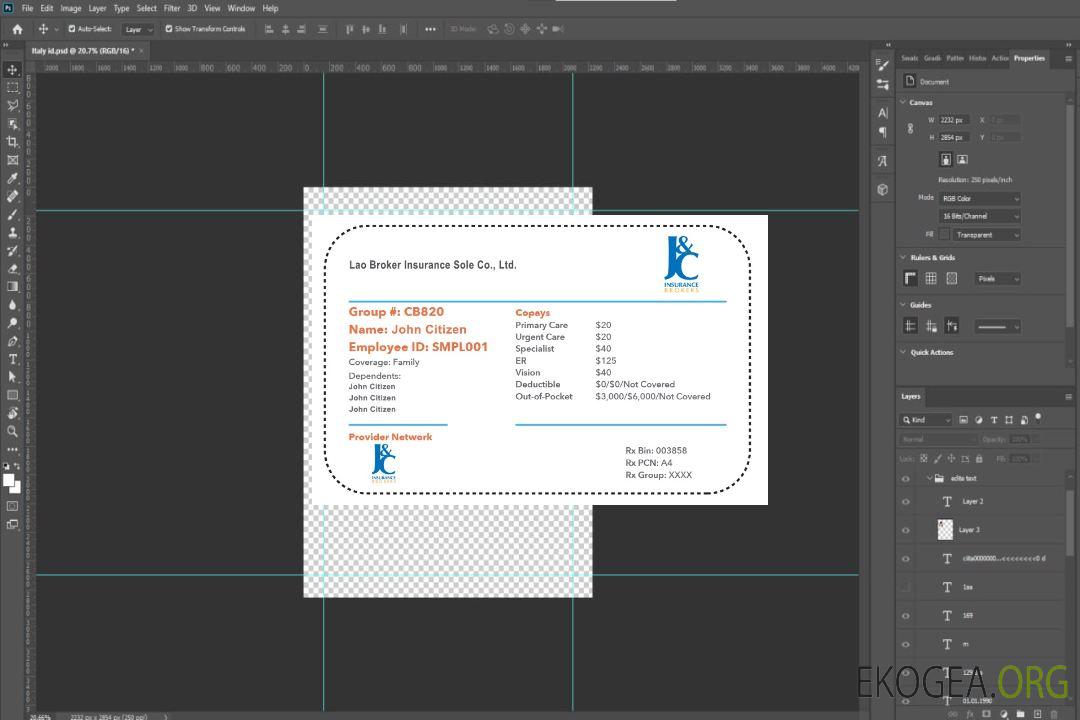Click the Fill color swatch in Canvas
Screen dimensions: 1080x720
tap(944, 235)
